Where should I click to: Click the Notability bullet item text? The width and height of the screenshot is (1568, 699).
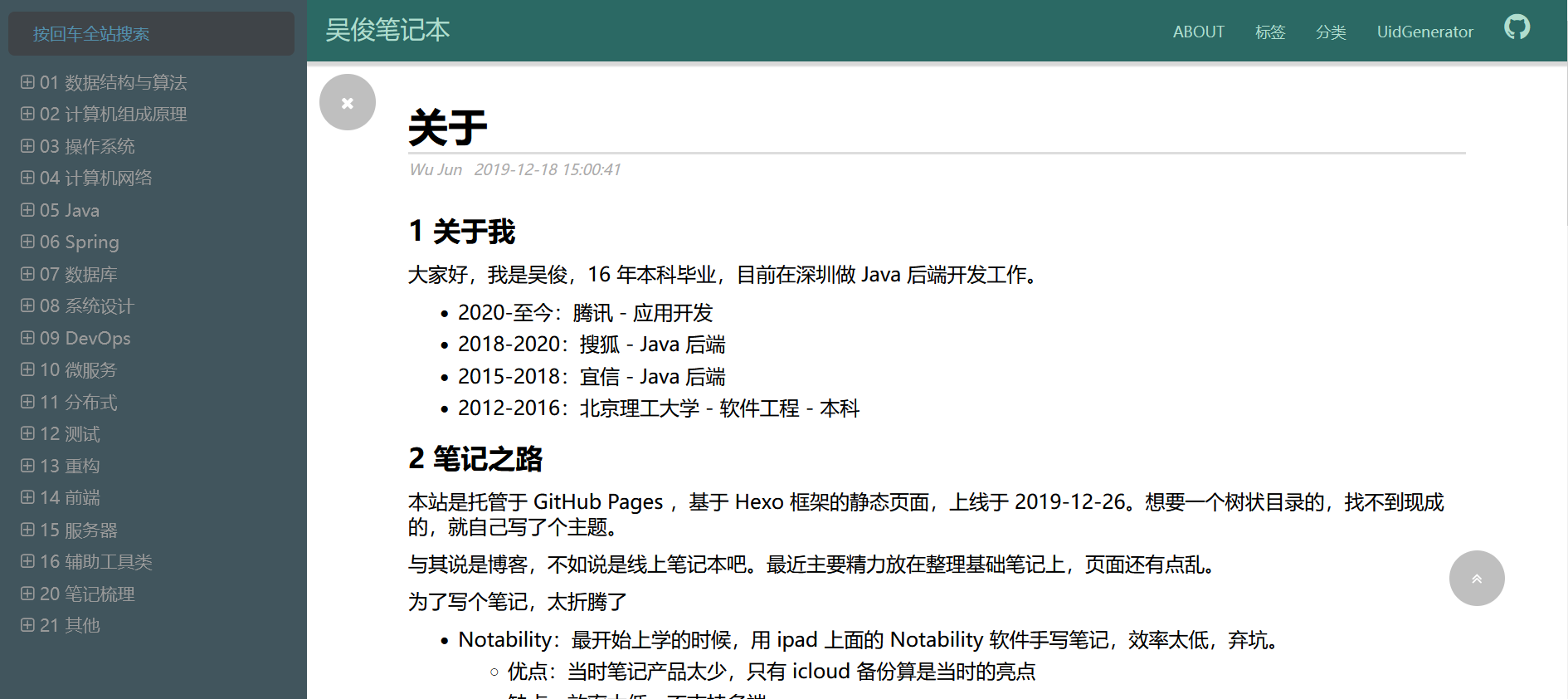pyautogui.click(x=869, y=640)
